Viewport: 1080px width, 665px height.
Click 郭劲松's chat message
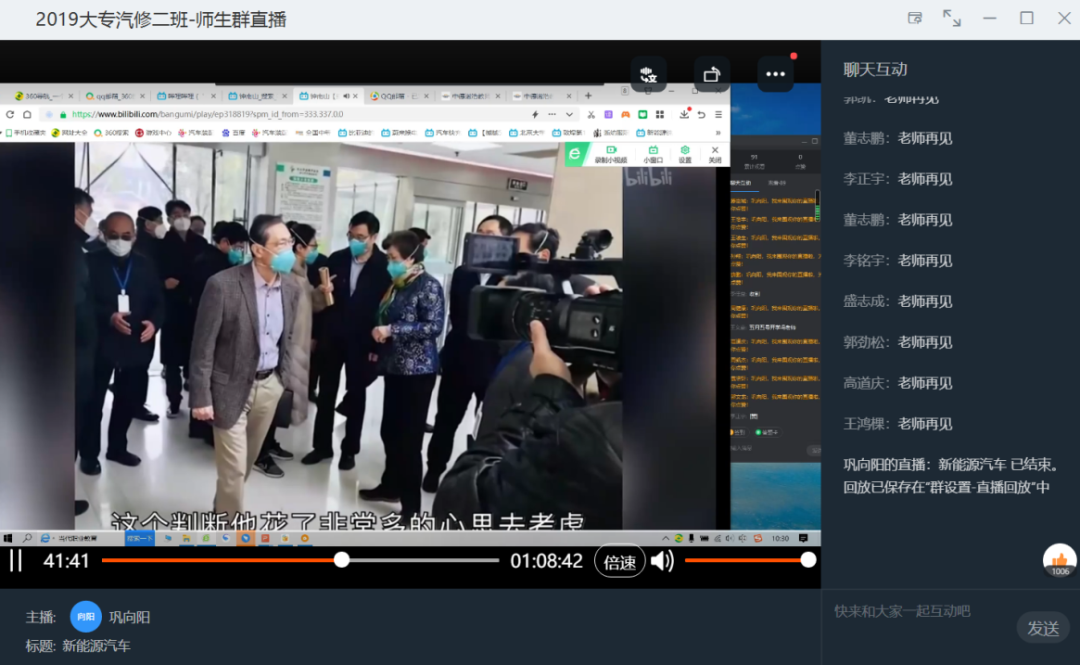897,342
